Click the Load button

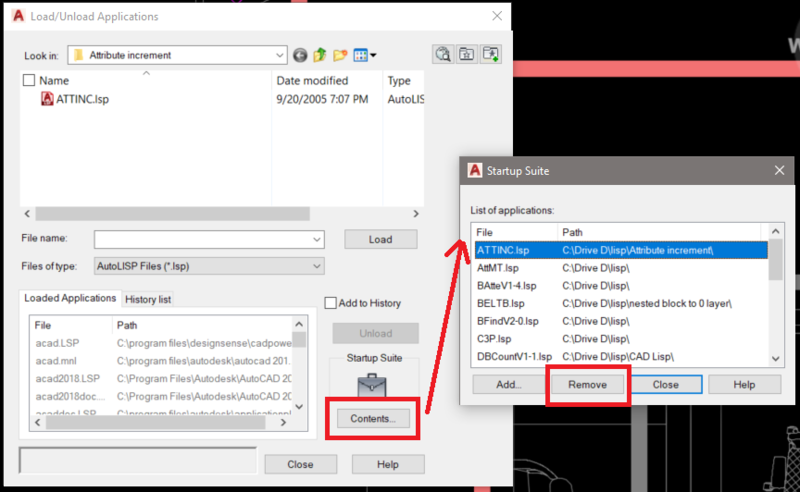click(381, 239)
